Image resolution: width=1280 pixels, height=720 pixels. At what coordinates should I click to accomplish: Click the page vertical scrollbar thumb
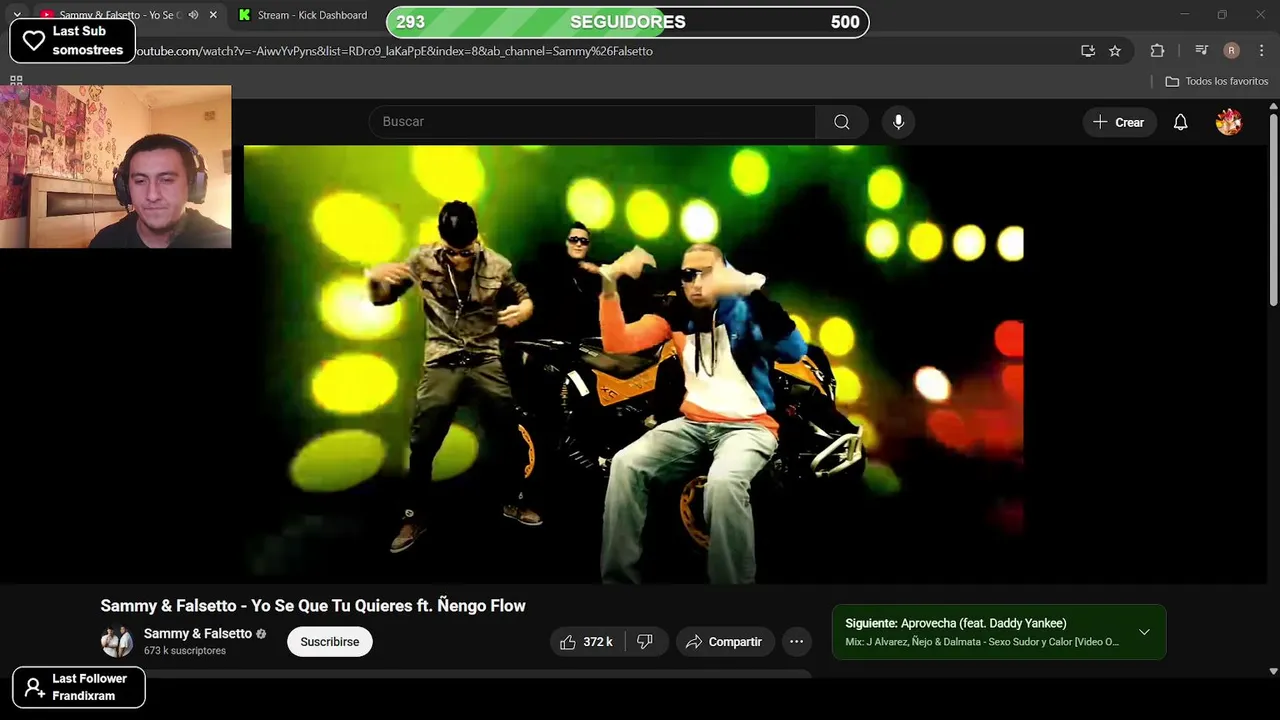pyautogui.click(x=1273, y=210)
